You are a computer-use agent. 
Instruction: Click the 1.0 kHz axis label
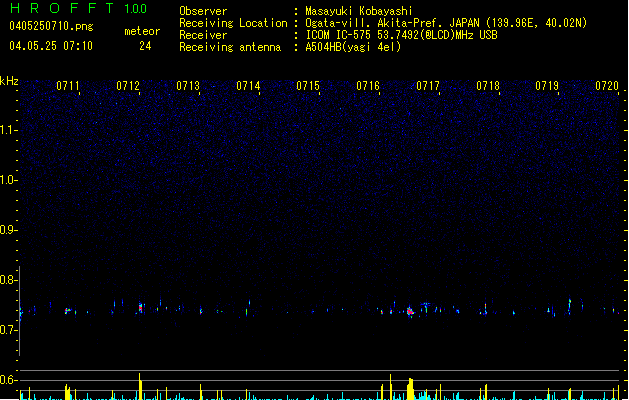click(x=7, y=180)
